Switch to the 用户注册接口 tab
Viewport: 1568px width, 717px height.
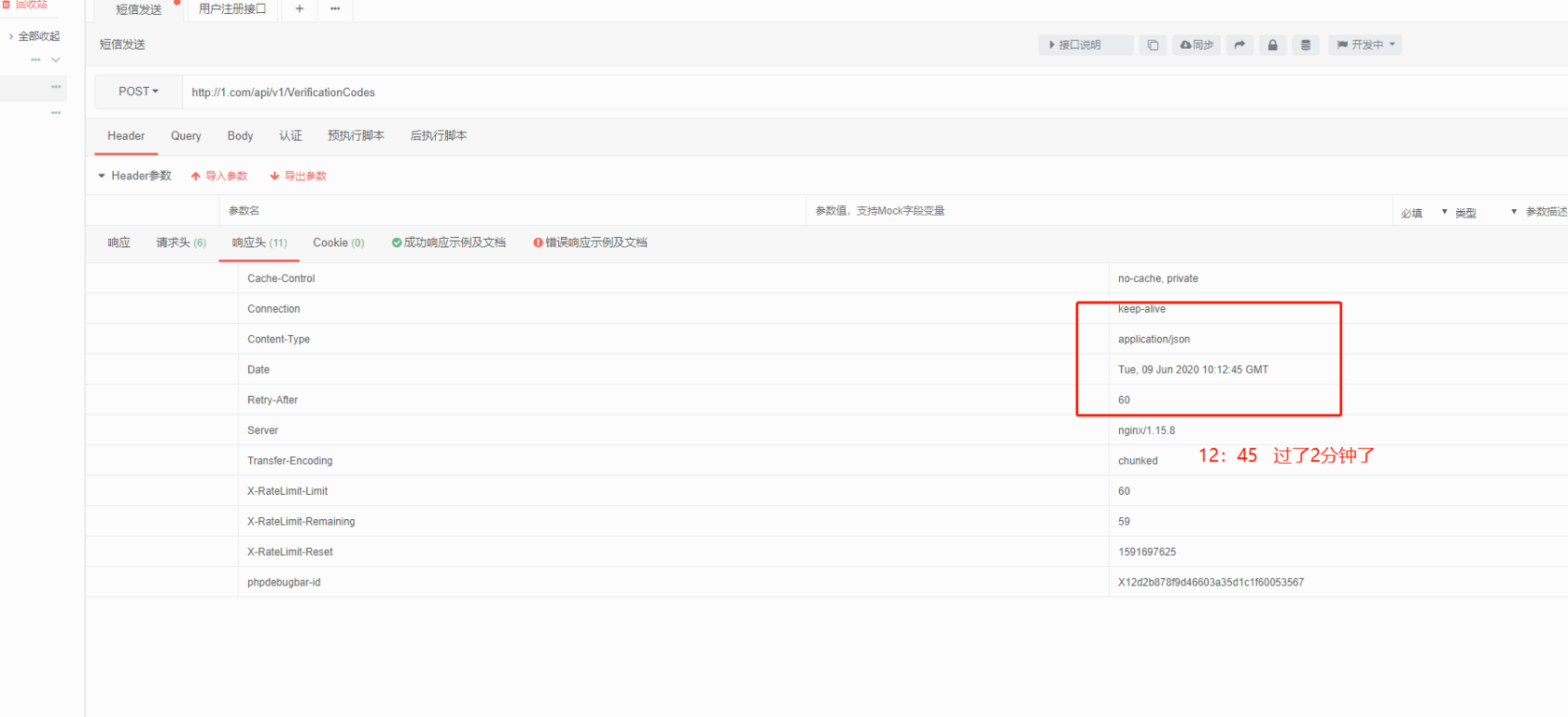click(x=232, y=8)
